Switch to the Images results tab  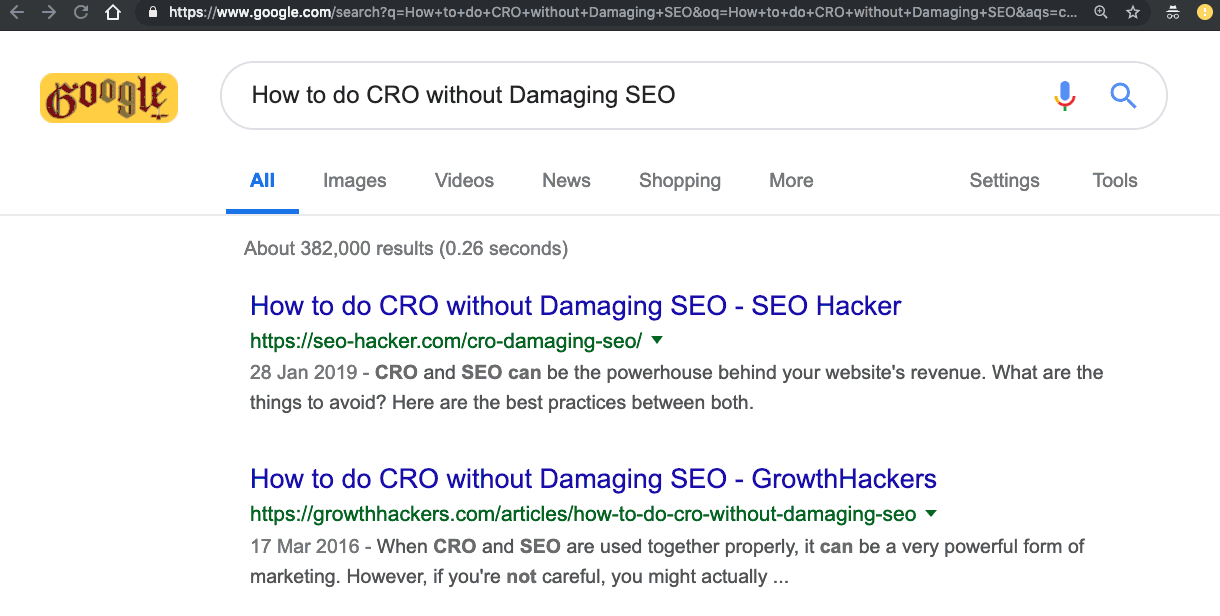[354, 180]
